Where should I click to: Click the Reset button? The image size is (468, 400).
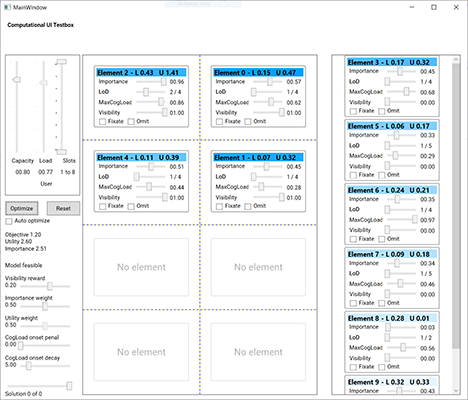63,208
